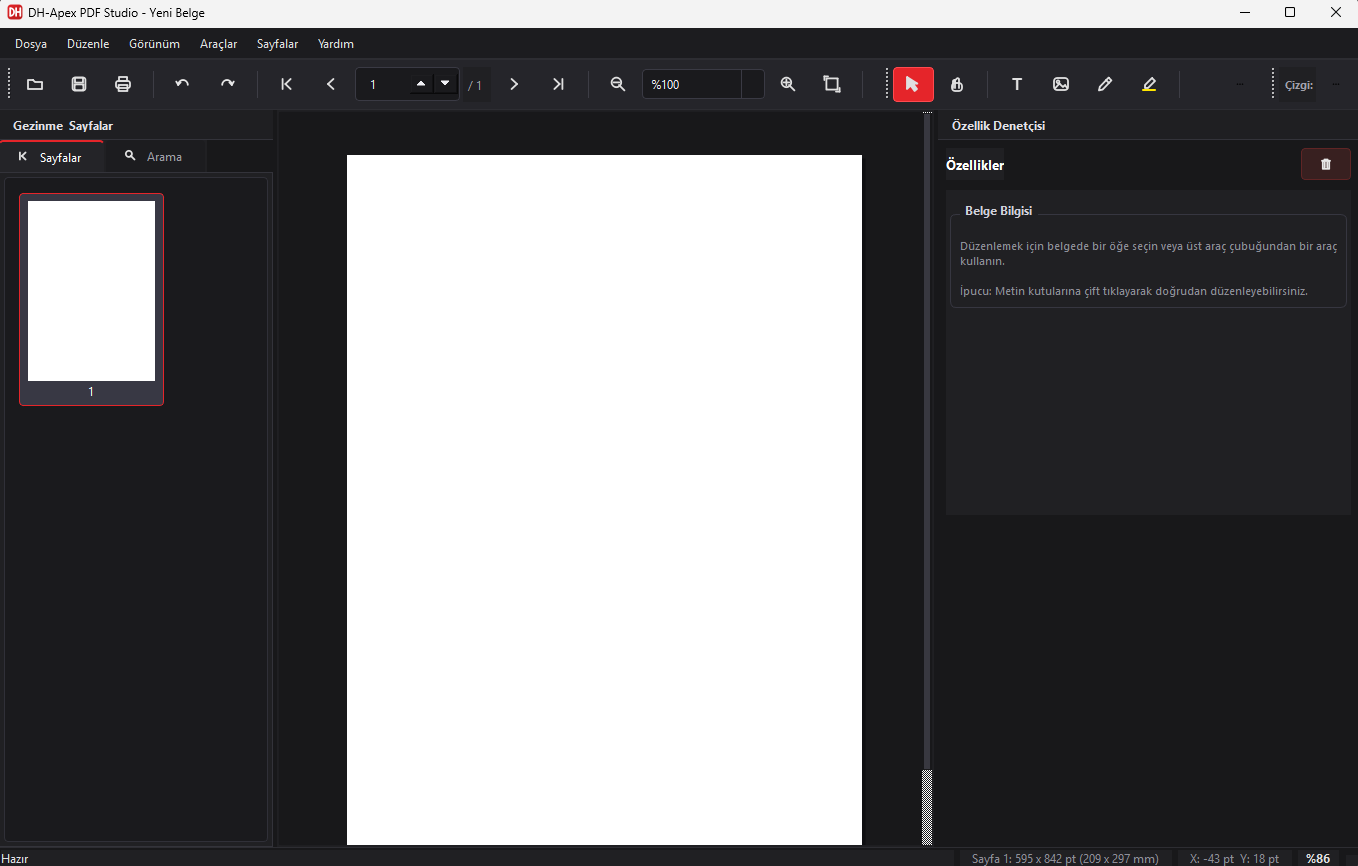The width and height of the screenshot is (1358, 866).
Task: Click the Belge Bilgisi group title
Action: pyautogui.click(x=998, y=211)
